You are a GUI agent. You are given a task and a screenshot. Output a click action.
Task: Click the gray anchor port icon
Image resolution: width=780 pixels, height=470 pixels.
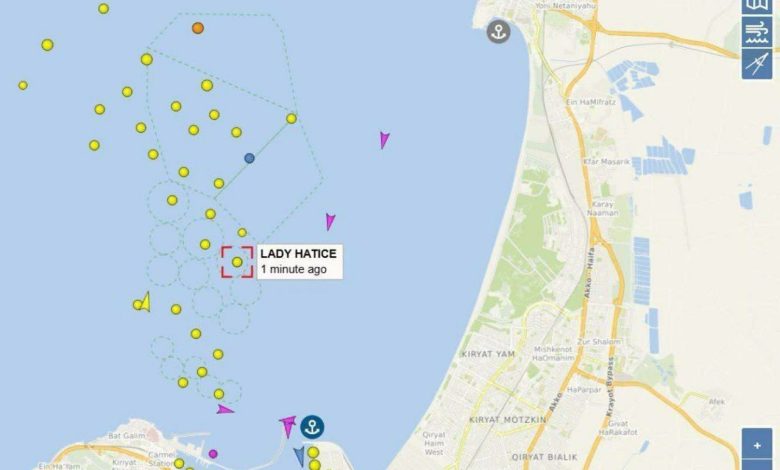coord(498,31)
